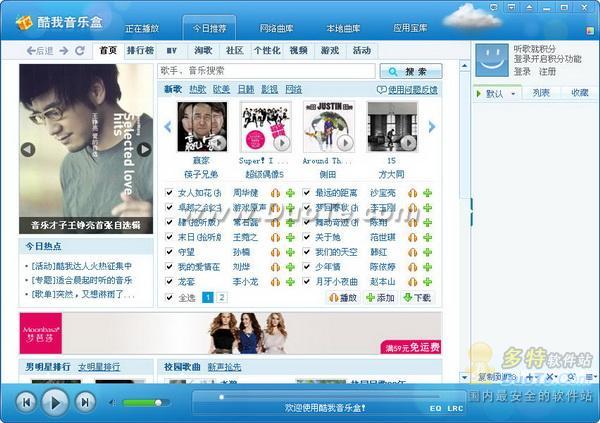This screenshot has width=600, height=423.
Task: Open the EQ equalizer
Action: coord(435,408)
